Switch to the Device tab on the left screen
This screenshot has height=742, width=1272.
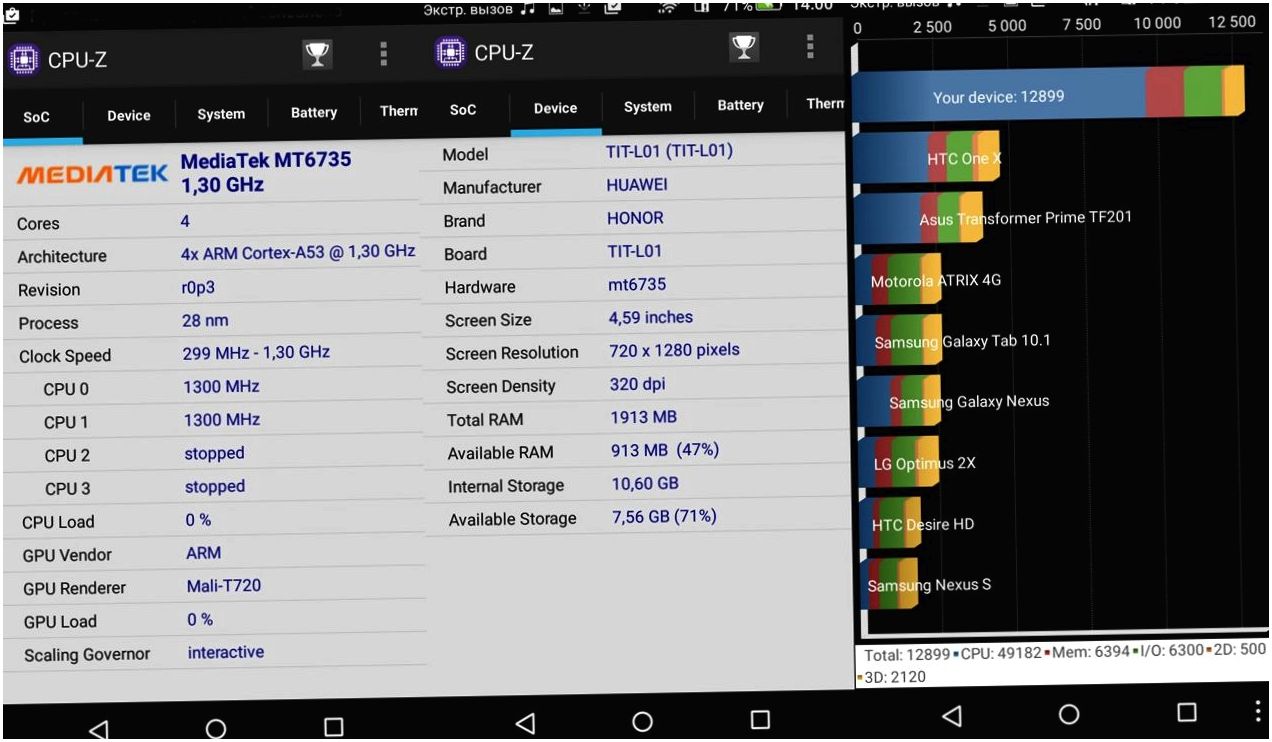(x=129, y=116)
